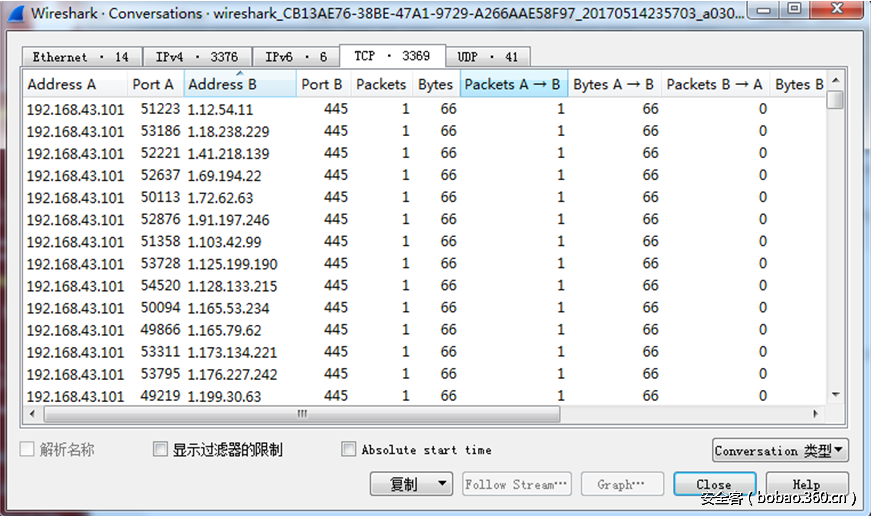Open the IPv4 conversations tab

click(196, 57)
